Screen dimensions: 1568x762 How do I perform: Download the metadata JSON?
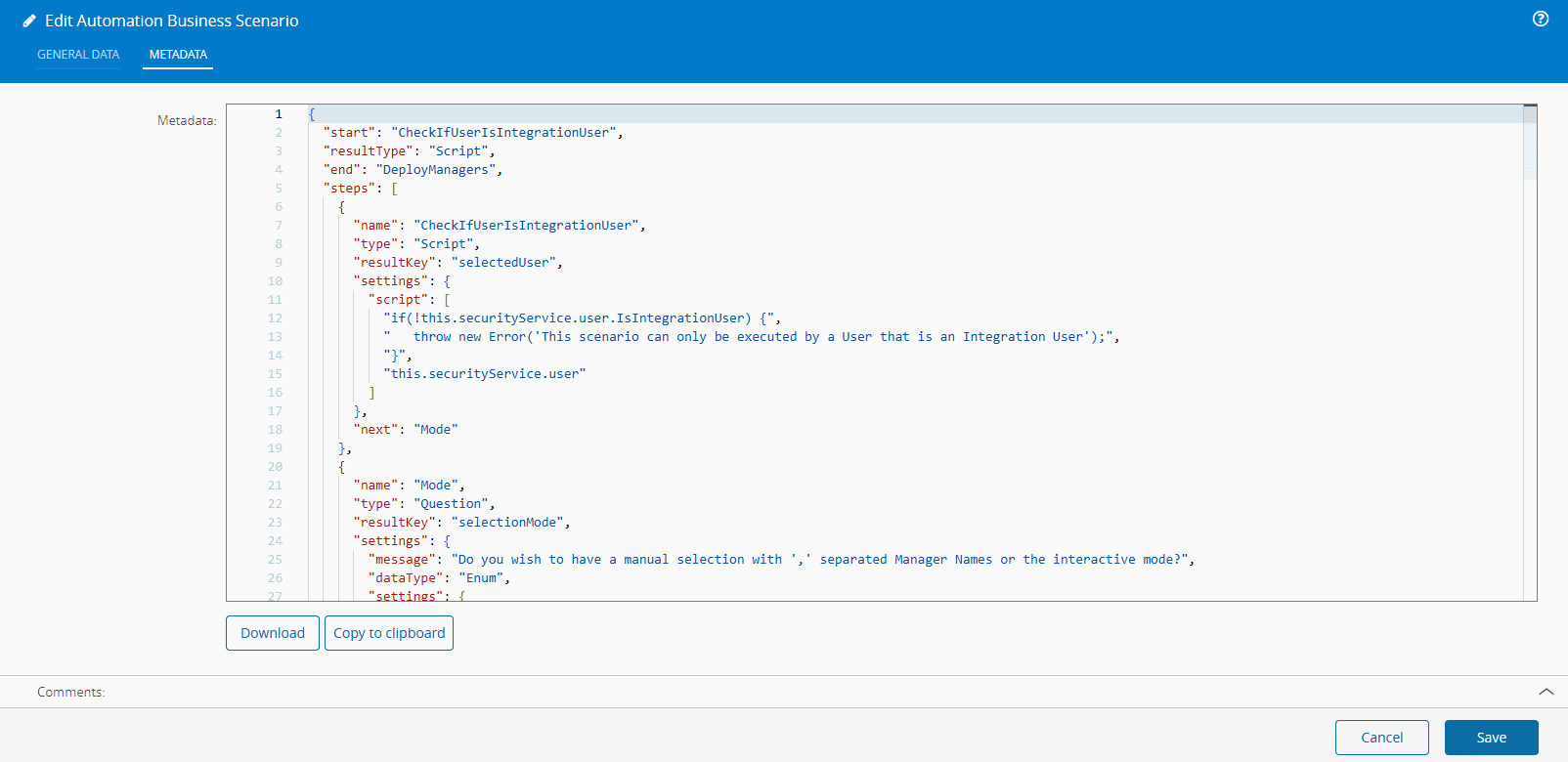273,633
